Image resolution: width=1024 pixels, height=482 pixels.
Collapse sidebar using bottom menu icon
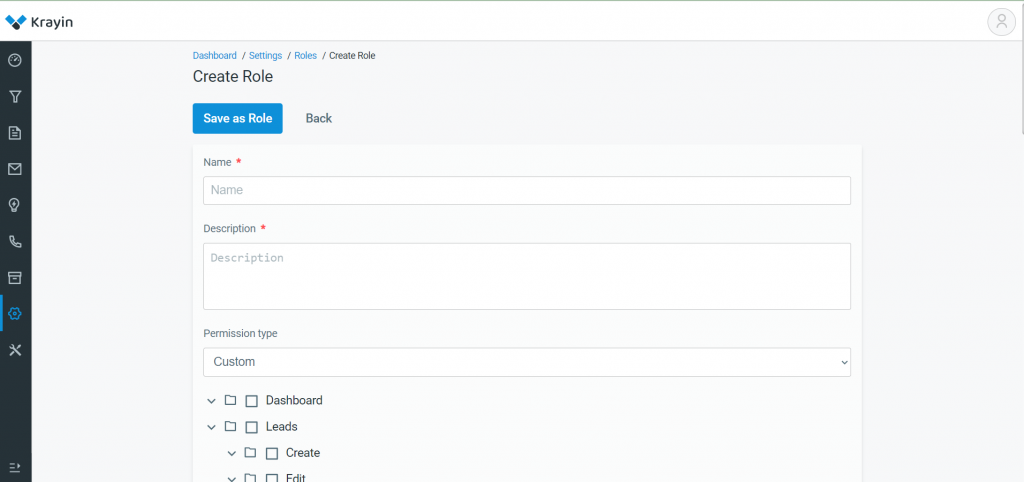click(x=15, y=467)
